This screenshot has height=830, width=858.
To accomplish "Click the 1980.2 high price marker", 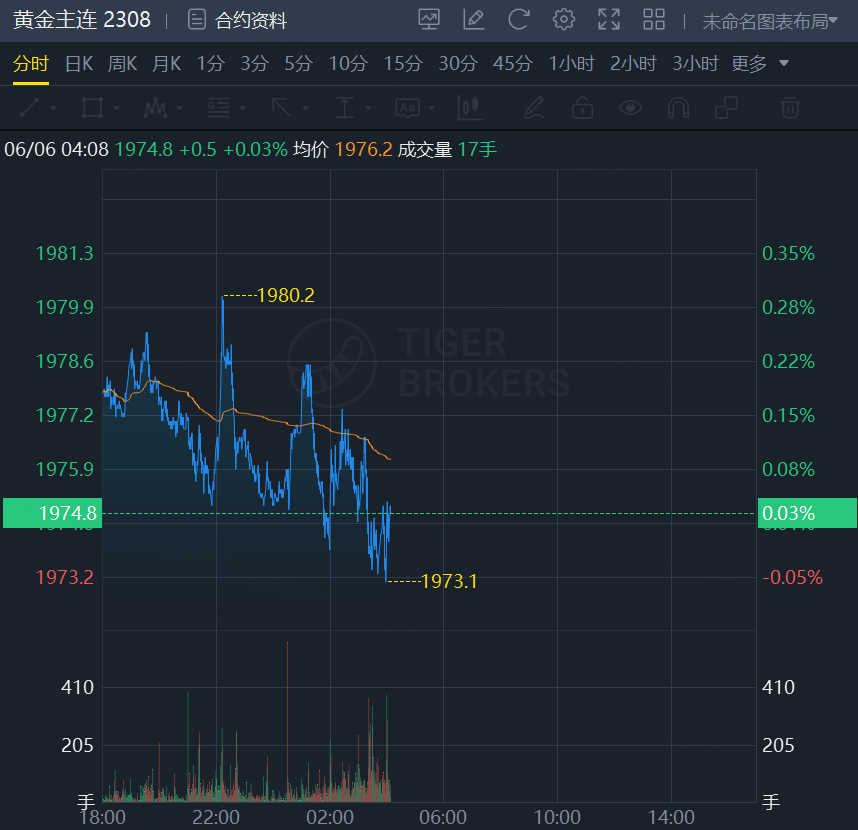I will pos(286,295).
